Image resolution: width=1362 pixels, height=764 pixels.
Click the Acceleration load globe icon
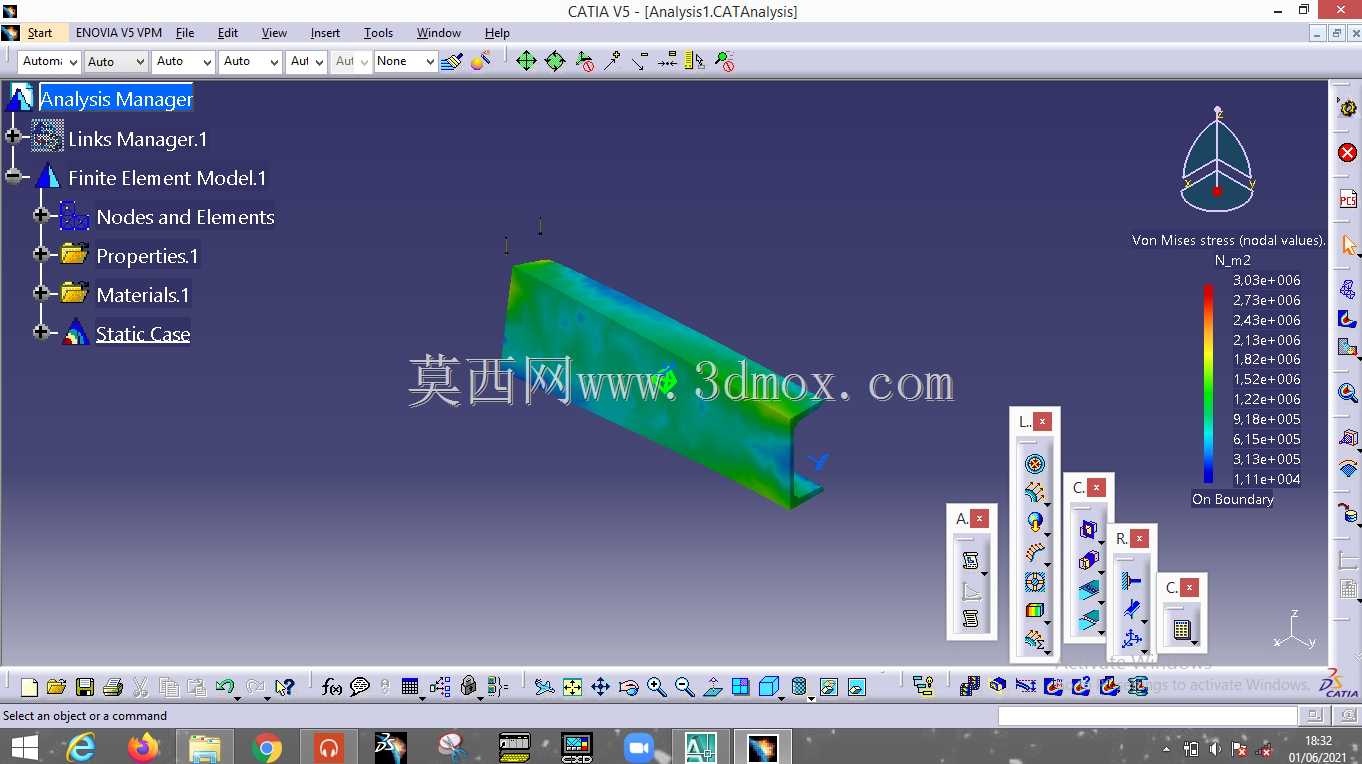(x=1034, y=521)
